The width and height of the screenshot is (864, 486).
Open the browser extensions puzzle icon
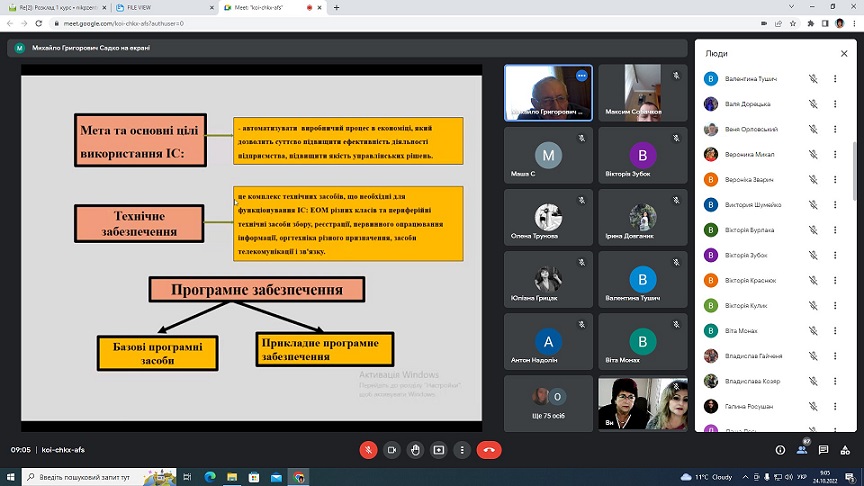point(811,23)
